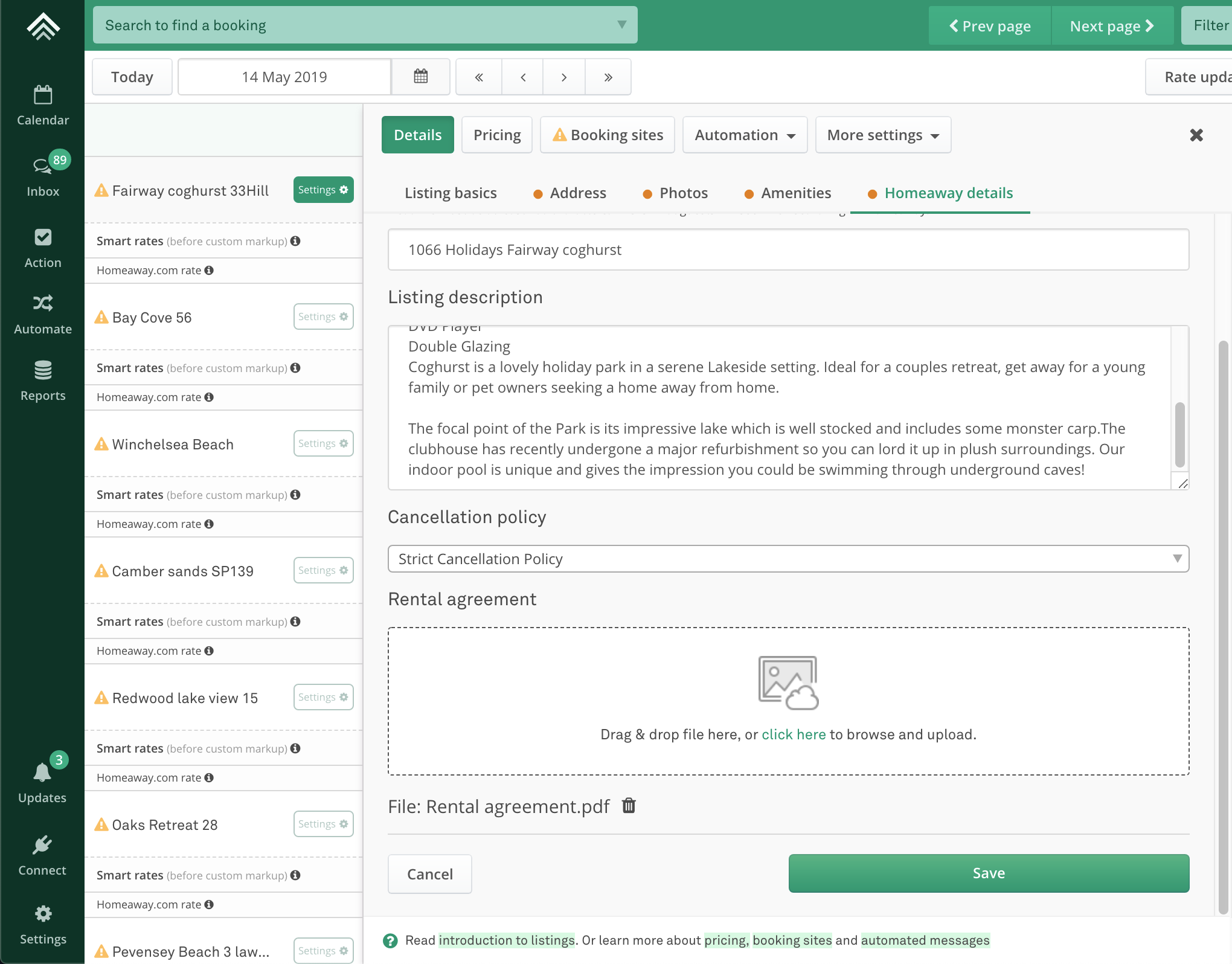This screenshot has height=964, width=1232.
Task: Close the listing details panel
Action: (1196, 135)
